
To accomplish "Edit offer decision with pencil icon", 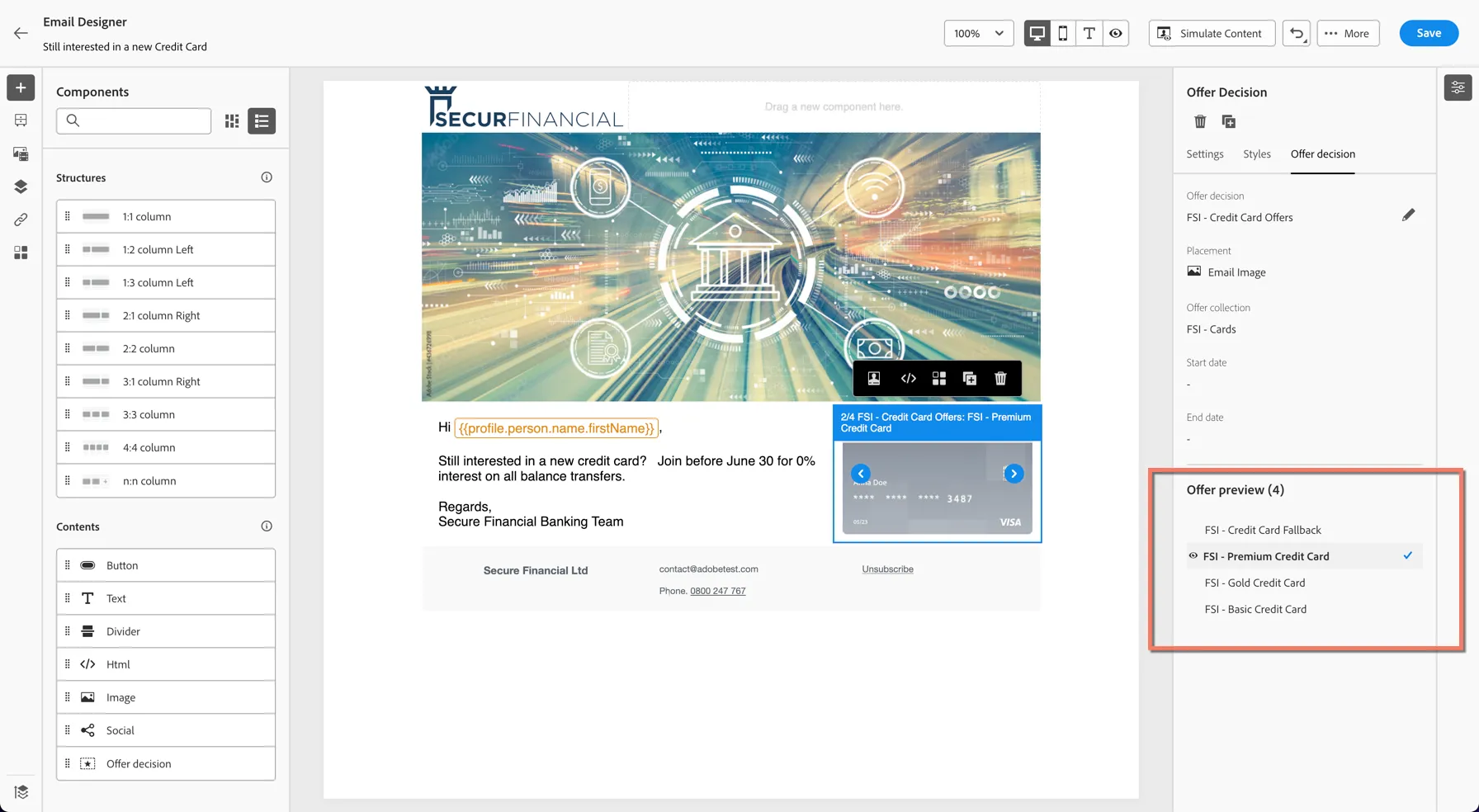I will [x=1408, y=215].
